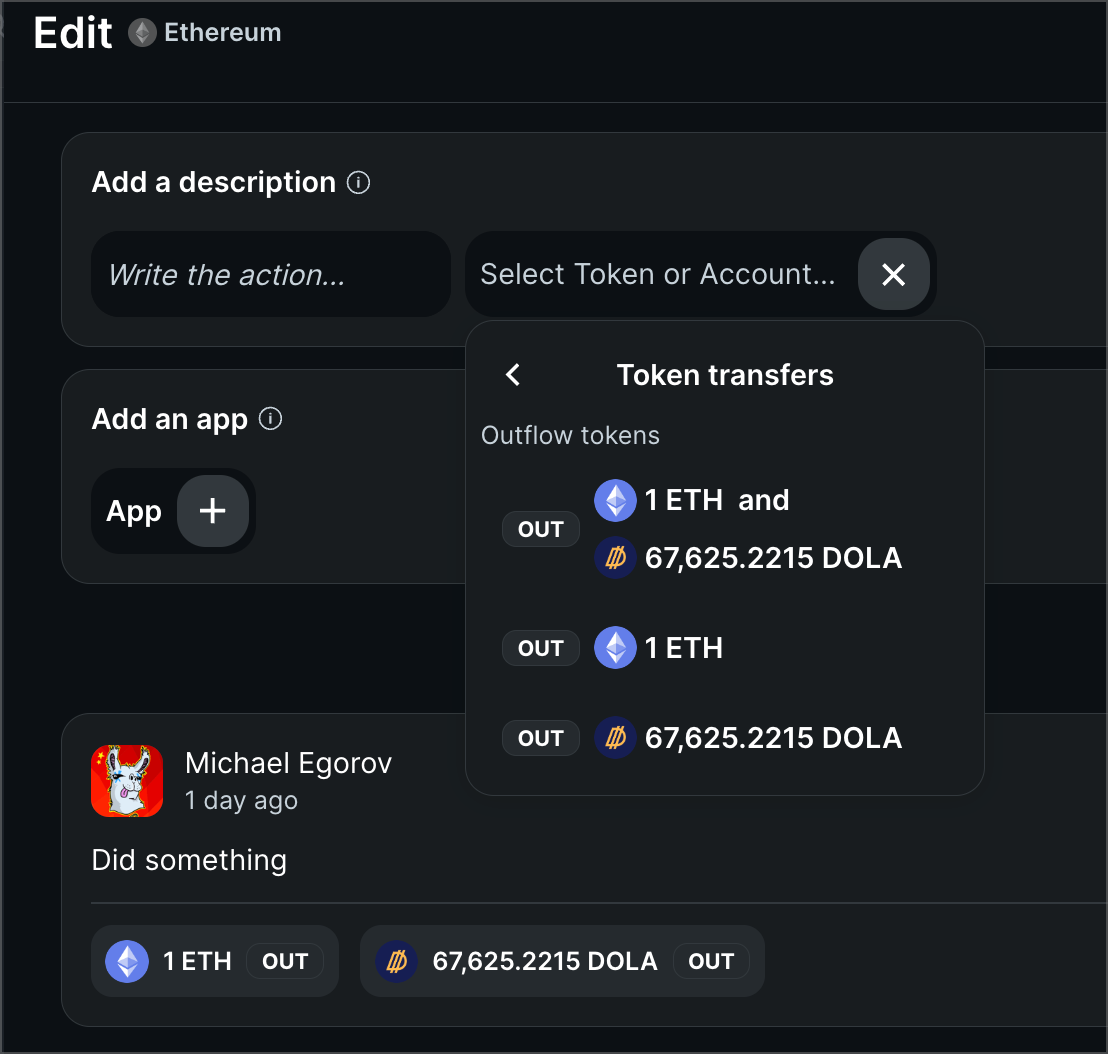The image size is (1108, 1054).
Task: Expand the first OUT badge details
Action: [540, 529]
